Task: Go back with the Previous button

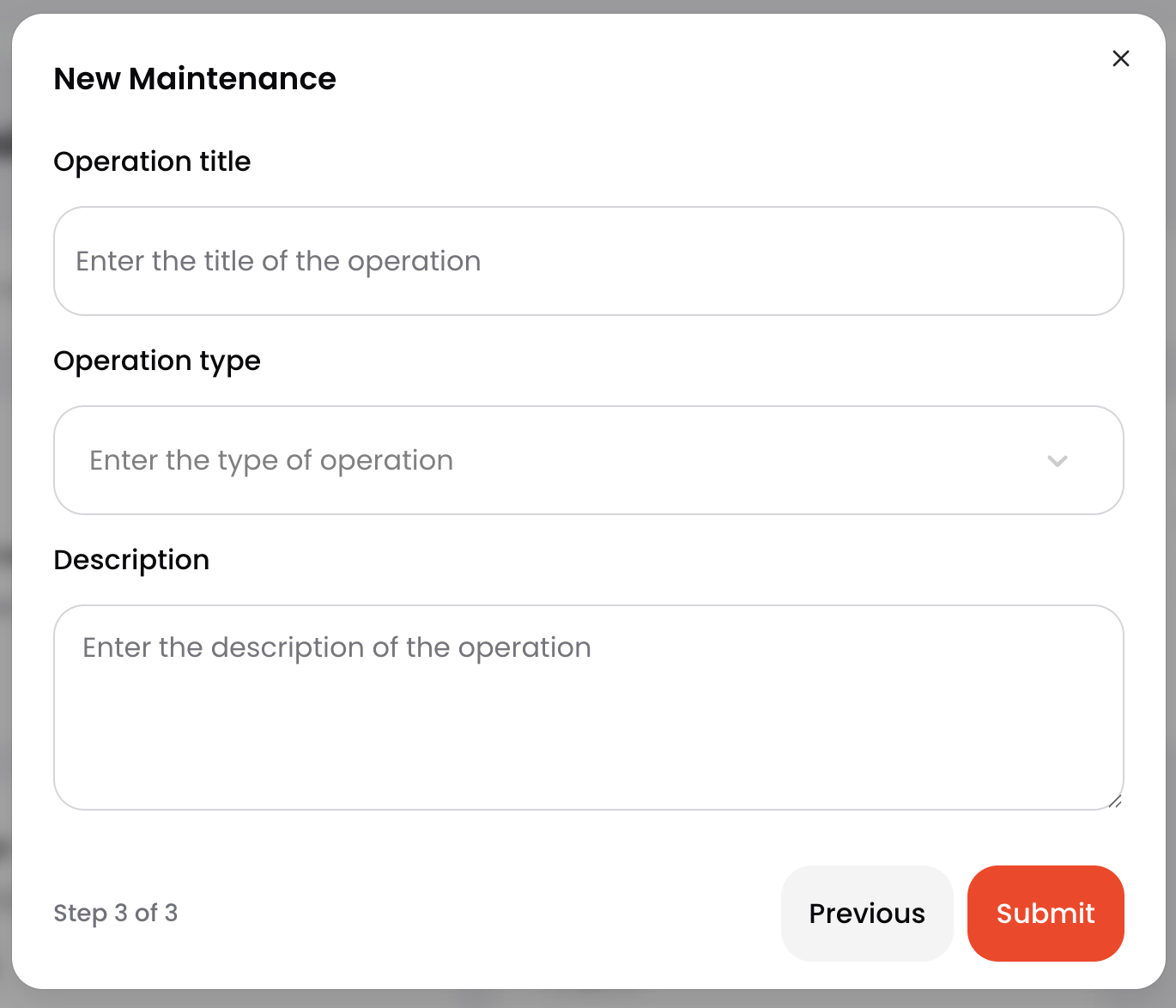Action: click(866, 913)
